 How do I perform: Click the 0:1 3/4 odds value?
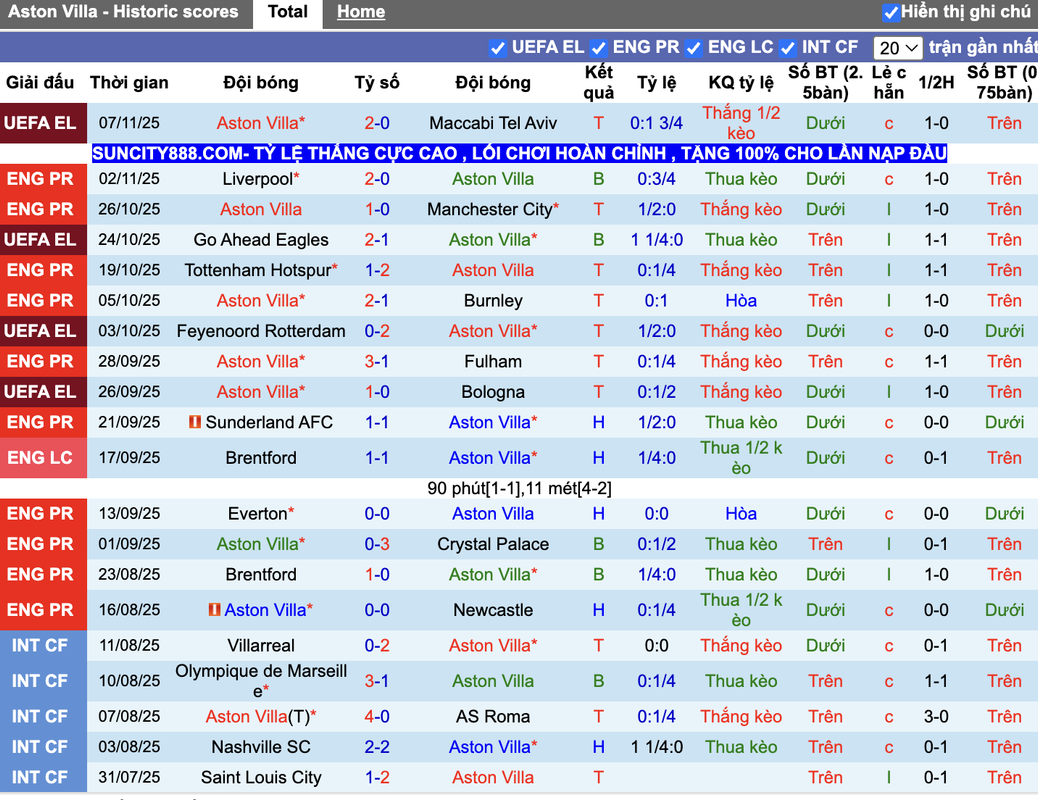tap(657, 123)
